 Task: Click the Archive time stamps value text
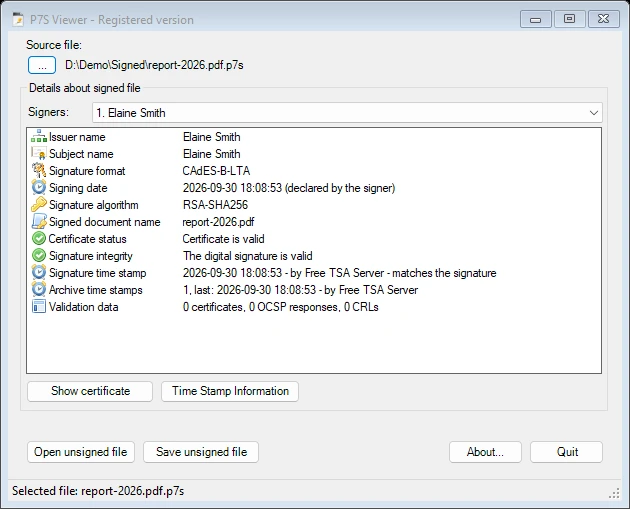click(301, 290)
